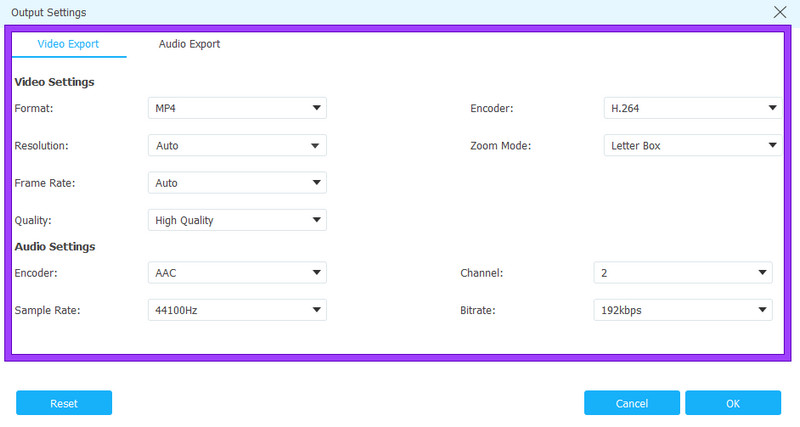Screen dimensions: 800x427
Task: Switch to the Video Export tab
Action: pyautogui.click(x=68, y=45)
